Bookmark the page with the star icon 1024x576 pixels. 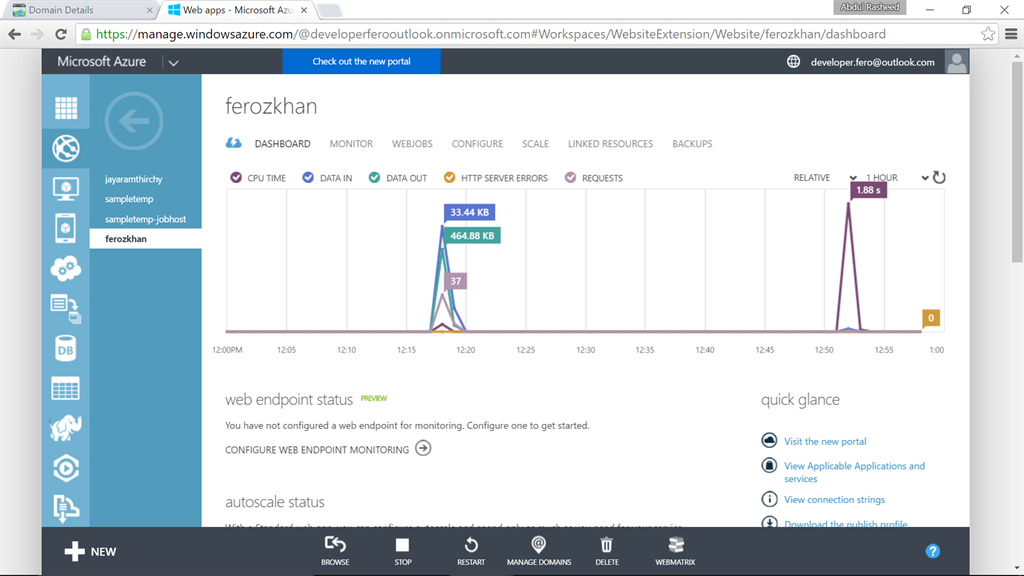(x=988, y=34)
